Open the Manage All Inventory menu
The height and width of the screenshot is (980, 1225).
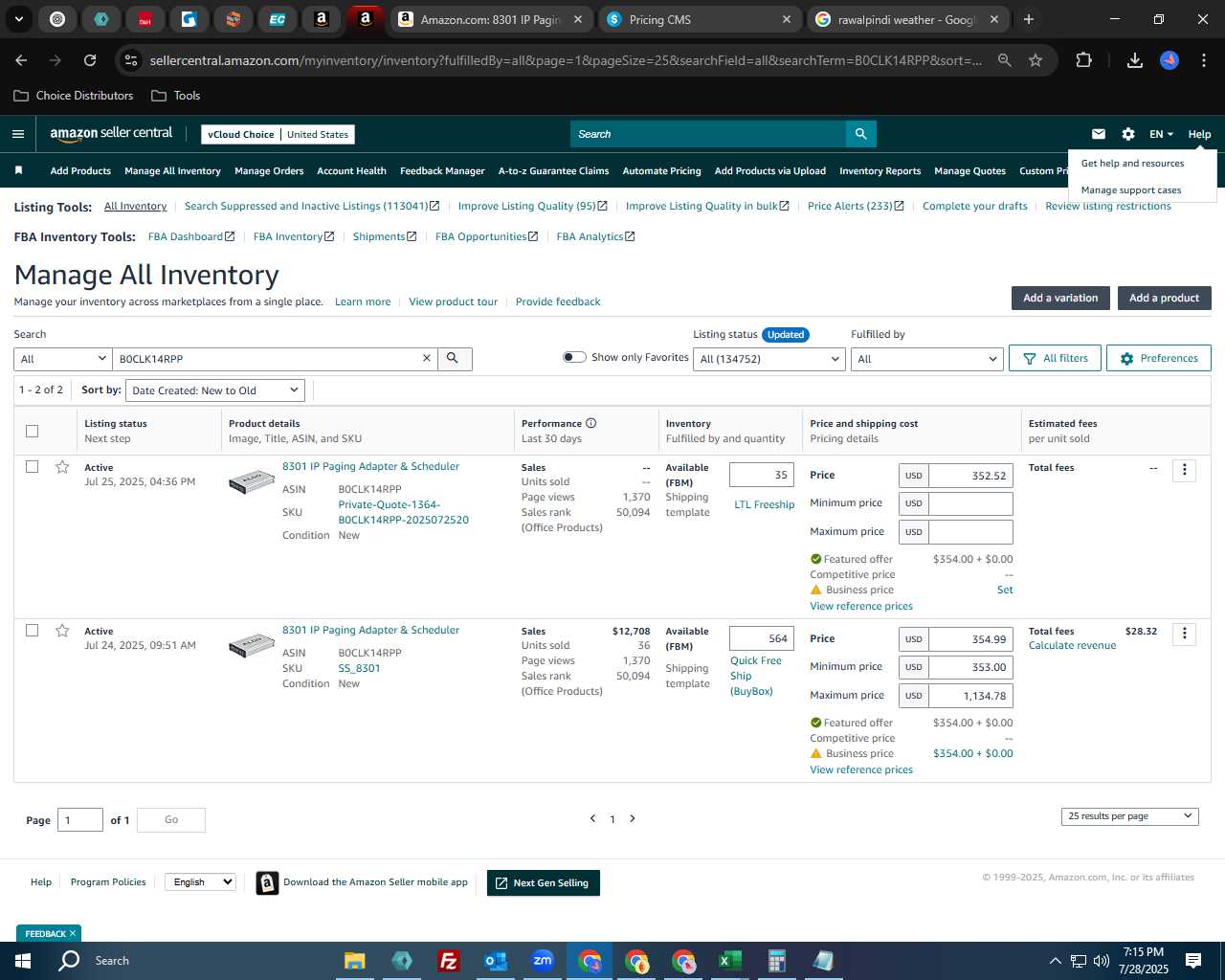tap(172, 171)
